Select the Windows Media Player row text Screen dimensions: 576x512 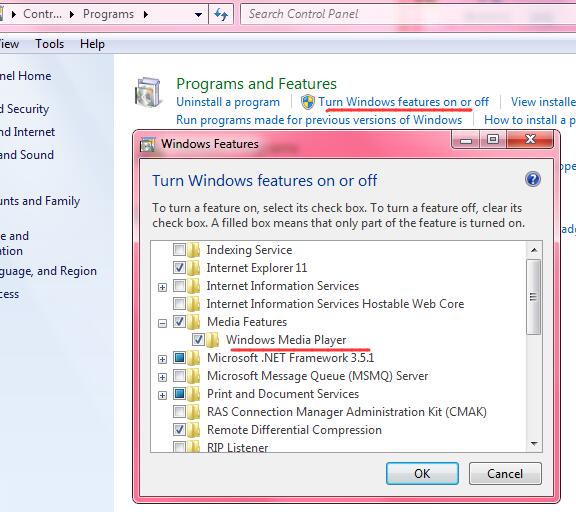pyautogui.click(x=286, y=340)
